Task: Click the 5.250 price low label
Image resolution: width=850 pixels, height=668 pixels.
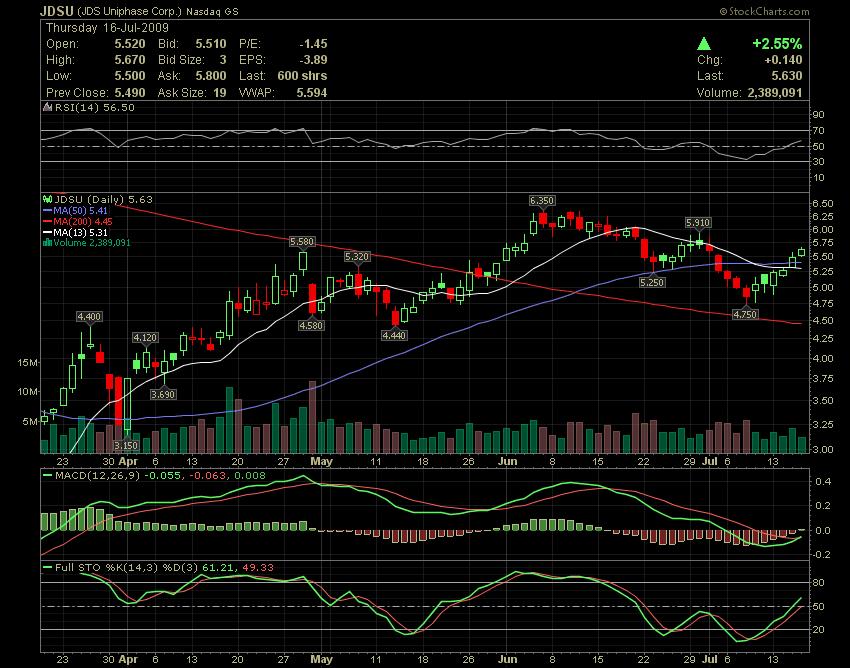Action: pyautogui.click(x=652, y=282)
